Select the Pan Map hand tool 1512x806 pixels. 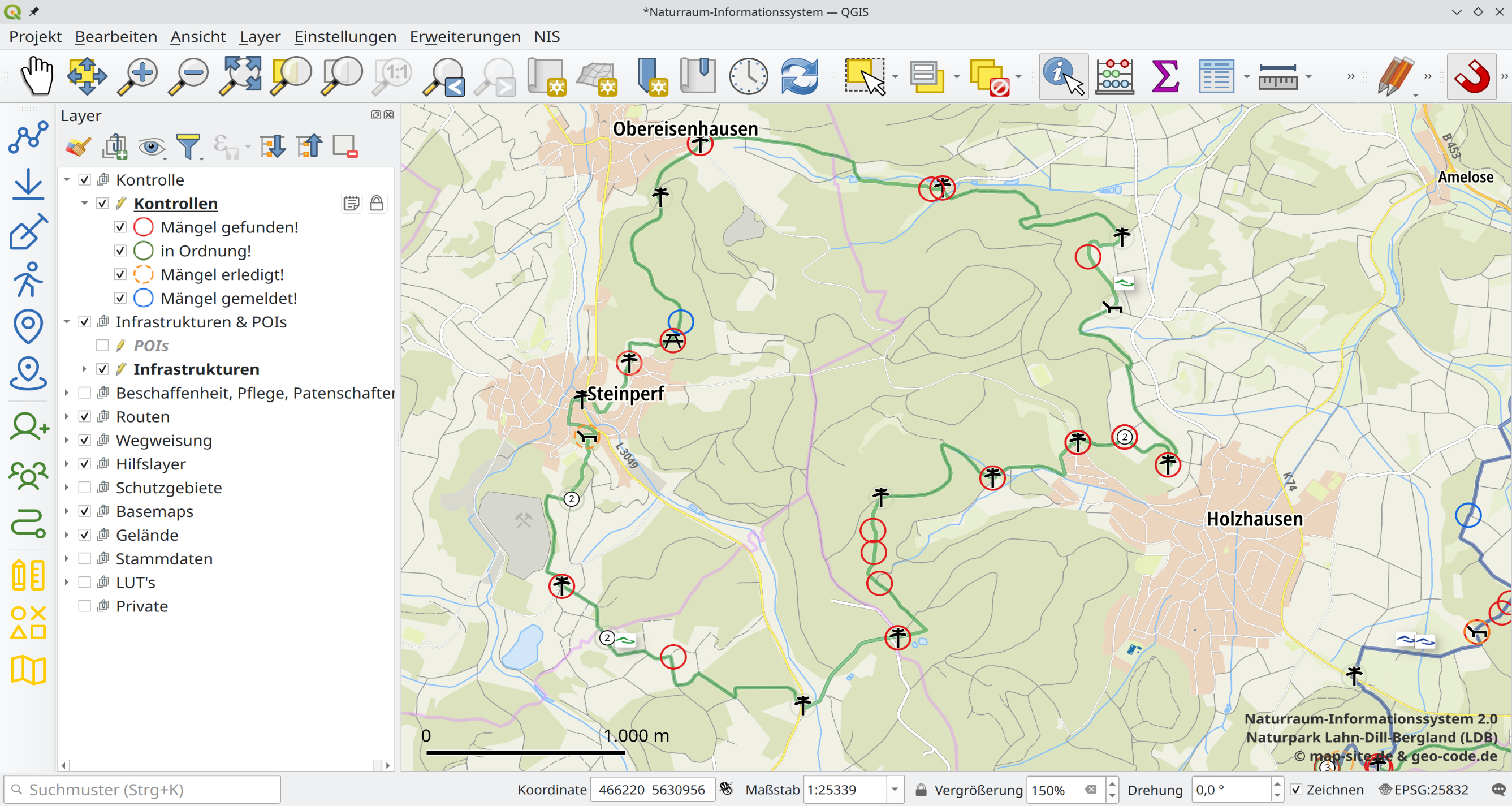36,76
